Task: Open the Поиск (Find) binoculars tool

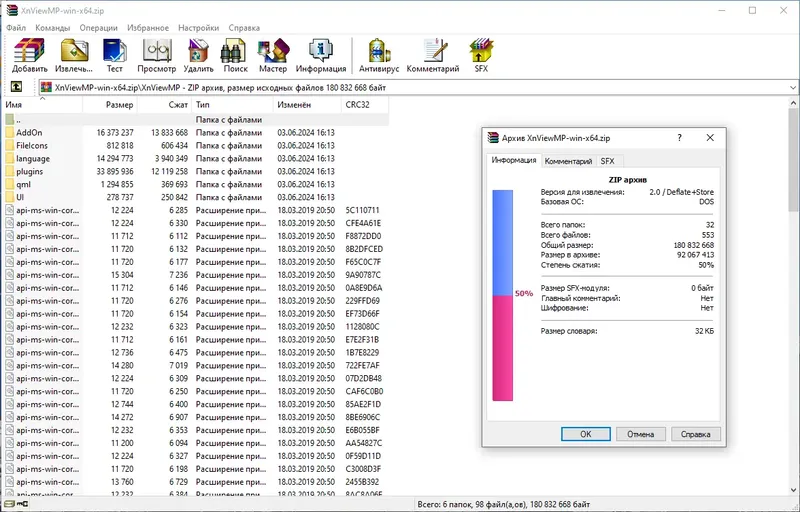Action: click(x=235, y=56)
